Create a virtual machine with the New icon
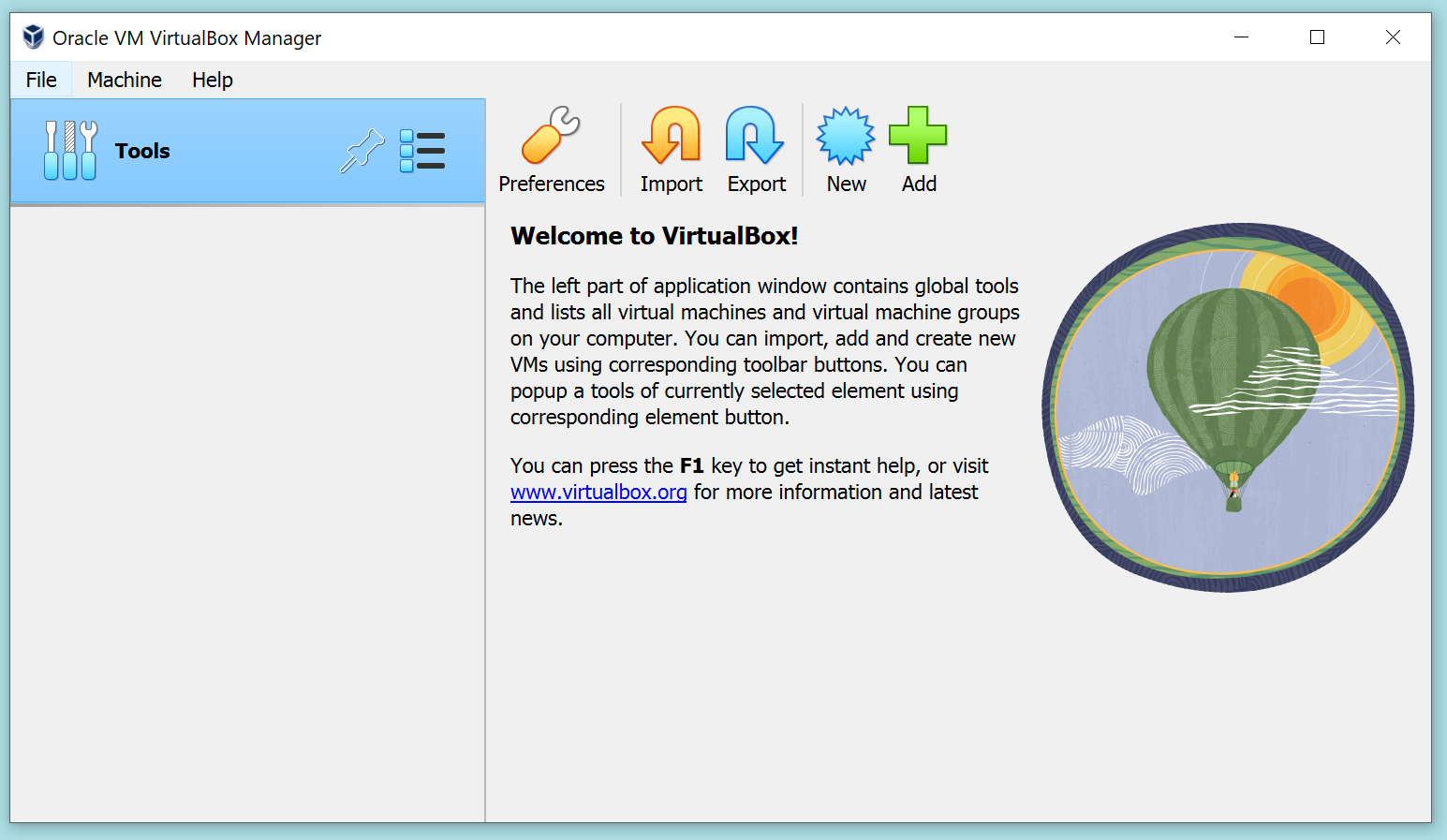The width and height of the screenshot is (1447, 840). pyautogui.click(x=845, y=136)
